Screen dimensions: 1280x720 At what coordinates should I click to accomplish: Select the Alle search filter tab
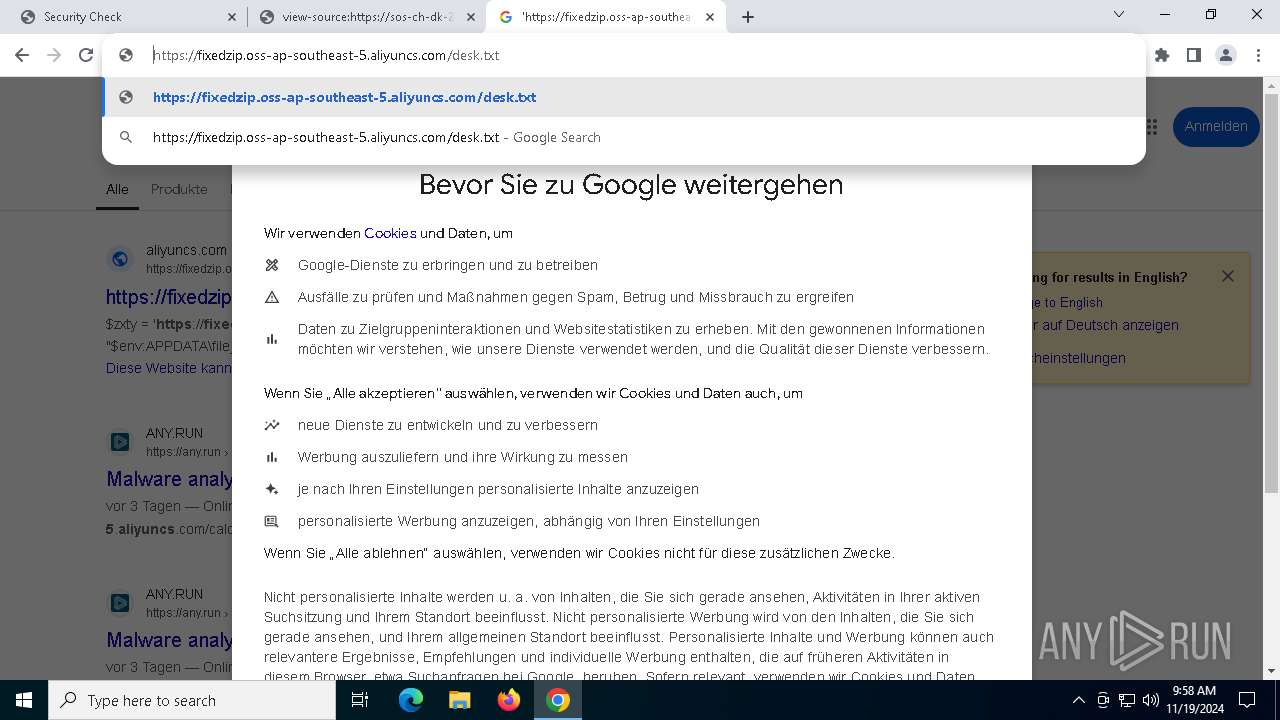(117, 189)
